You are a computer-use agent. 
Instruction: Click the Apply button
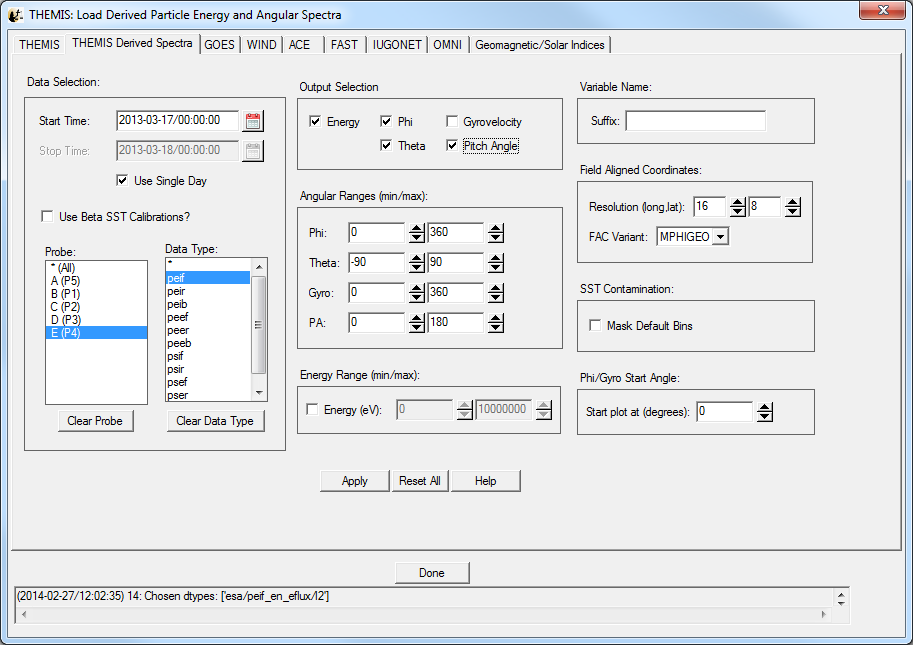click(x=355, y=481)
